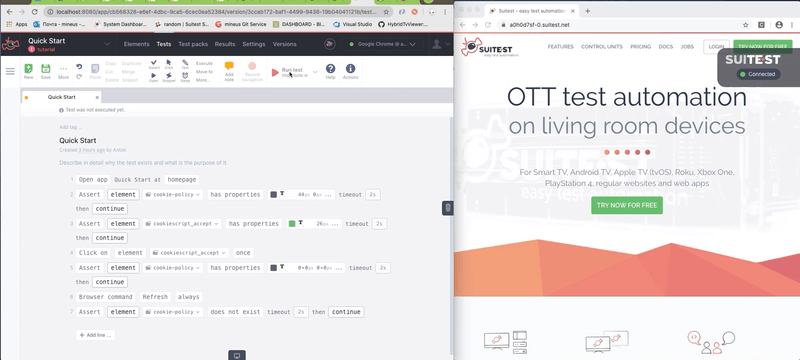Viewport: 800px width, 360px height.
Task: Start the test with Run test
Action: click(289, 72)
